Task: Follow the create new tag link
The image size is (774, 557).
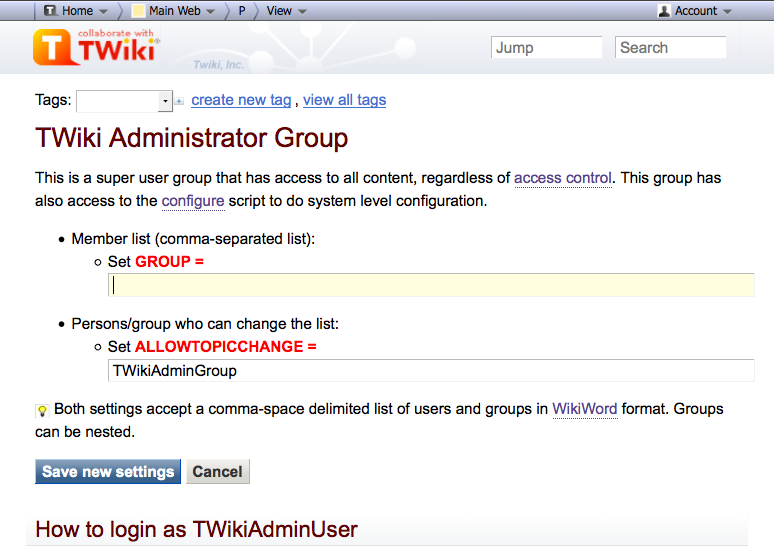Action: pyautogui.click(x=241, y=100)
